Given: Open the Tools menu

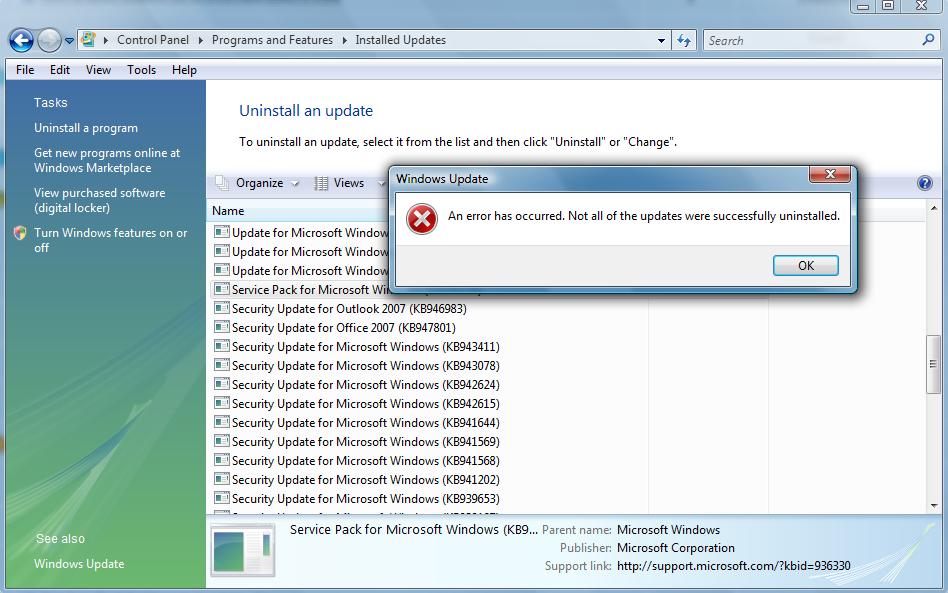Looking at the screenshot, I should pyautogui.click(x=141, y=70).
